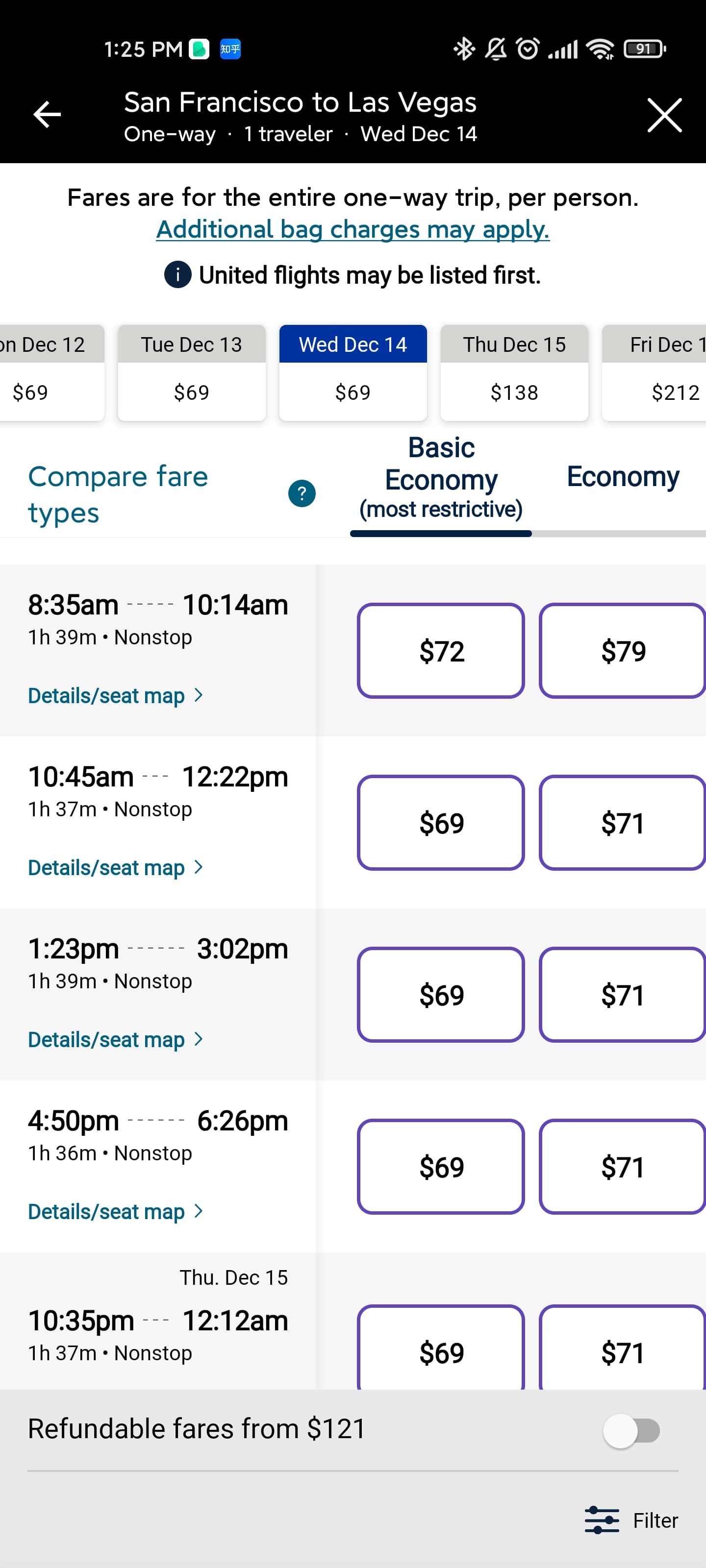Open the fare types help question icon

pyautogui.click(x=302, y=493)
